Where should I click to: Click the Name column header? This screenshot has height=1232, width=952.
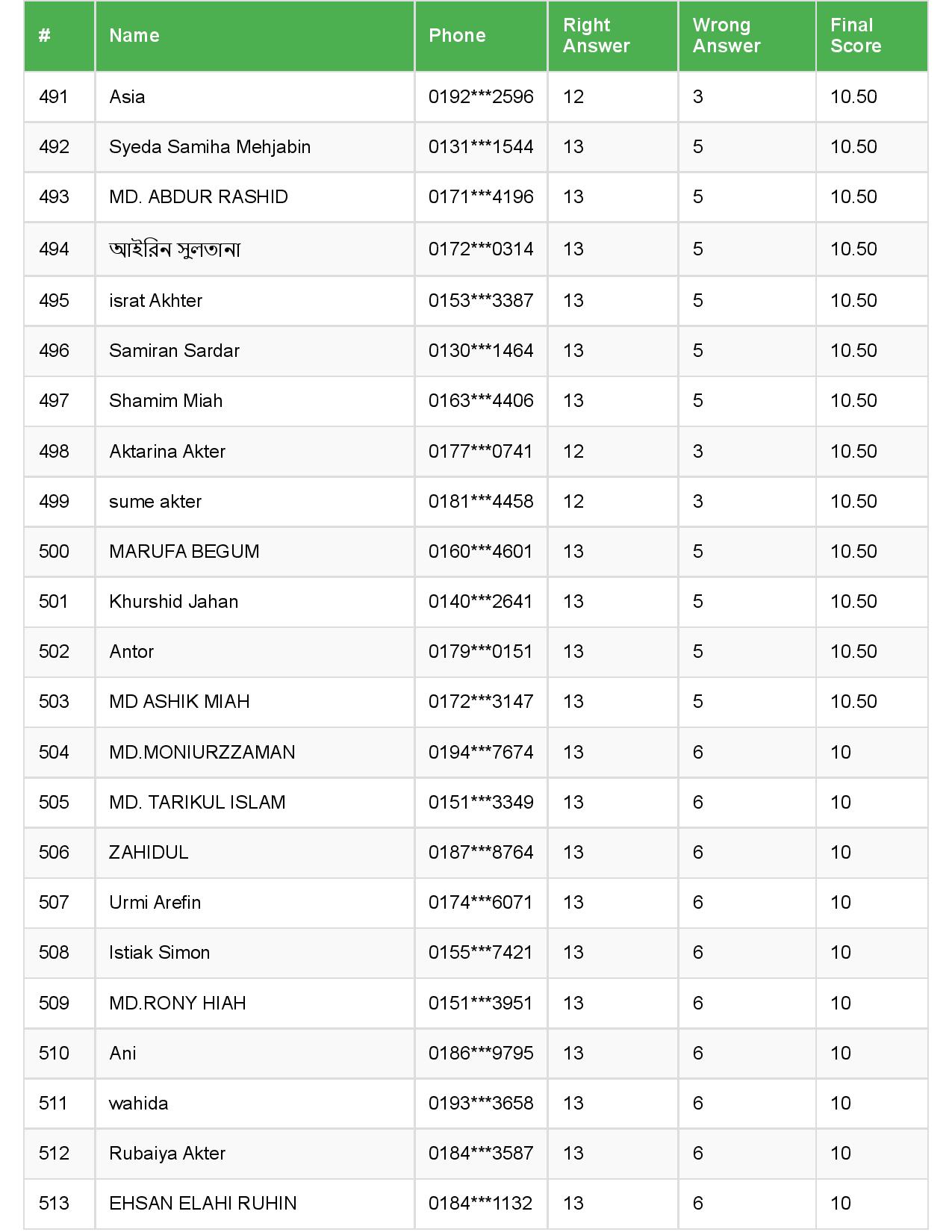click(134, 36)
